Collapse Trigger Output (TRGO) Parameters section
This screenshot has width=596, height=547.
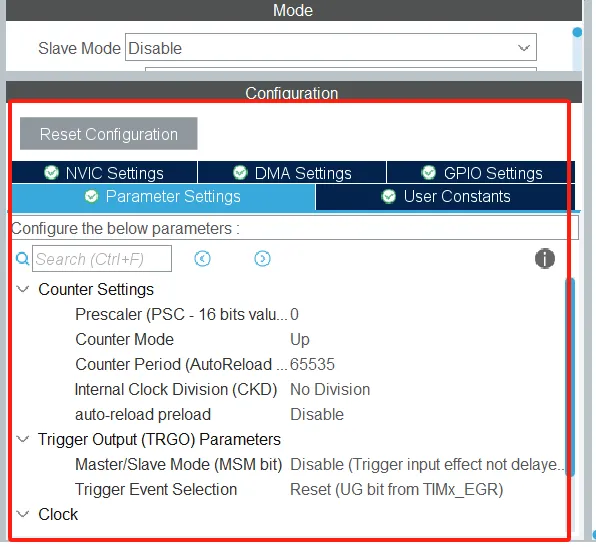(x=23, y=440)
